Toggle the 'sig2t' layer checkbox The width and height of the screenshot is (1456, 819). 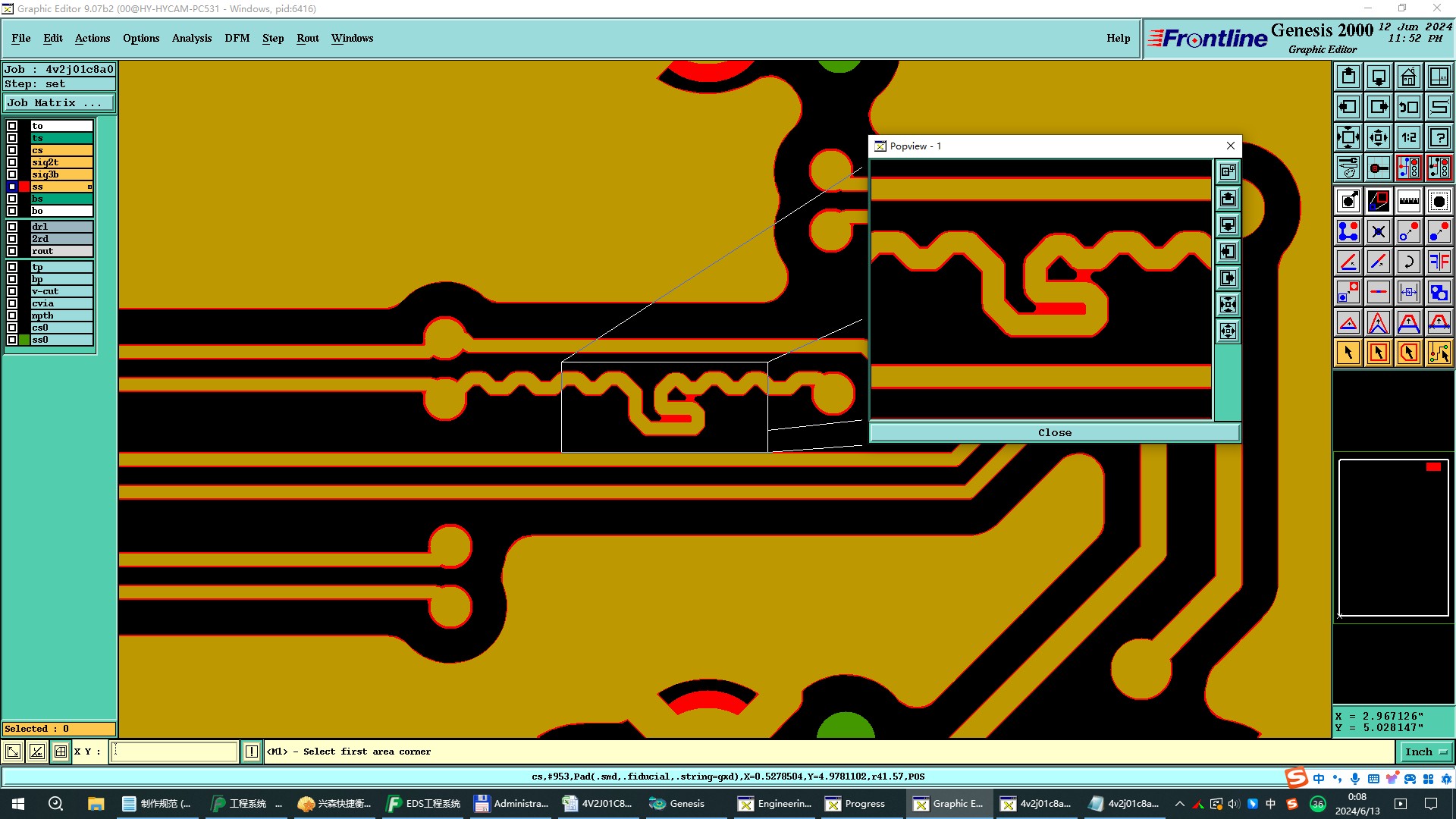click(12, 162)
